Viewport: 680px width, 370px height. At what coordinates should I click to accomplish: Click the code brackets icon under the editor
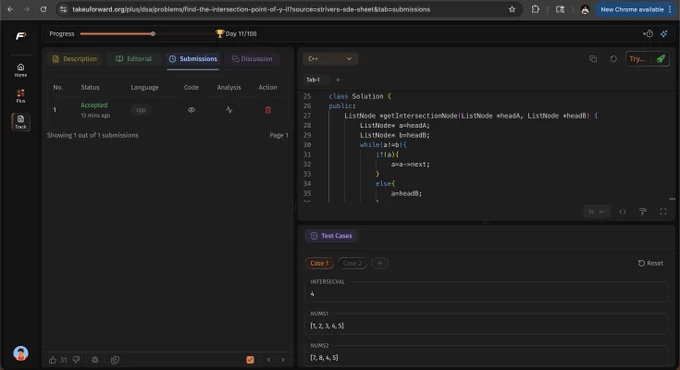click(x=622, y=211)
